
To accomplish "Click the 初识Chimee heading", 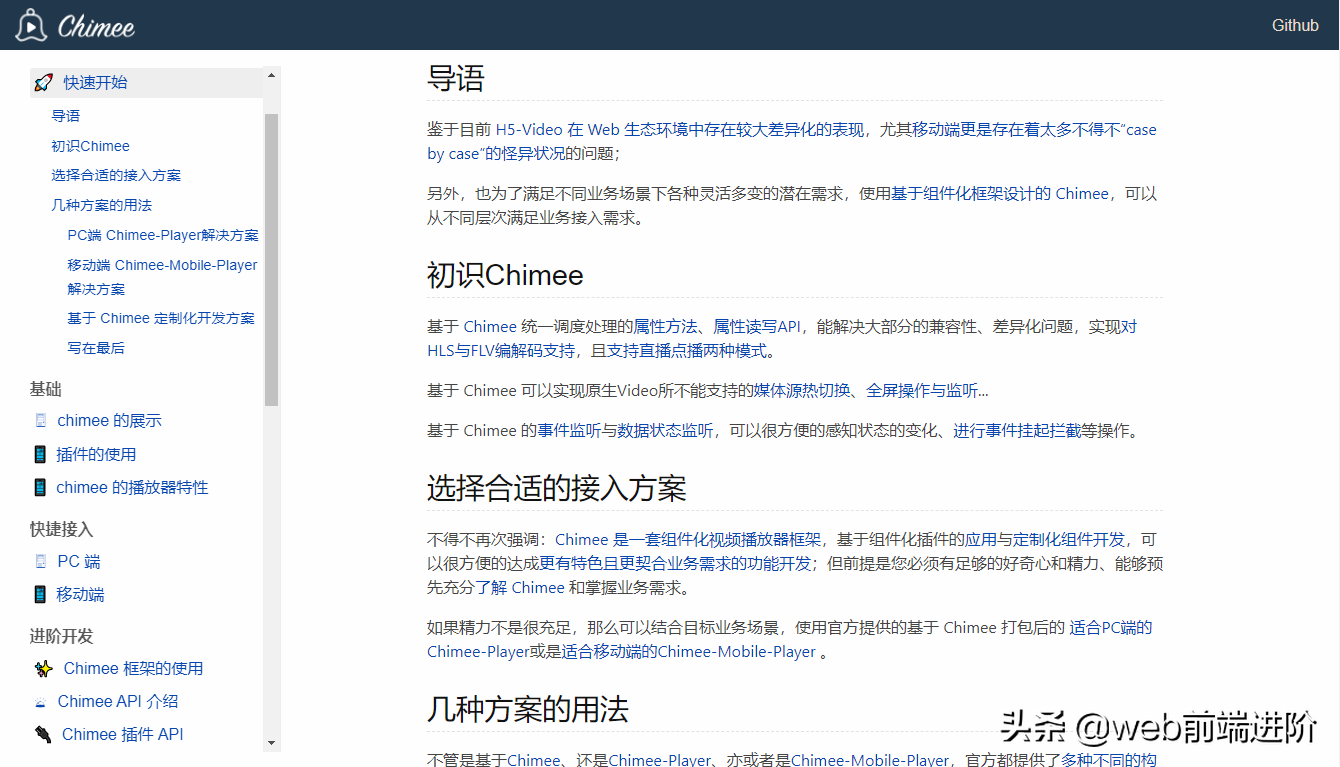I will click(x=505, y=275).
